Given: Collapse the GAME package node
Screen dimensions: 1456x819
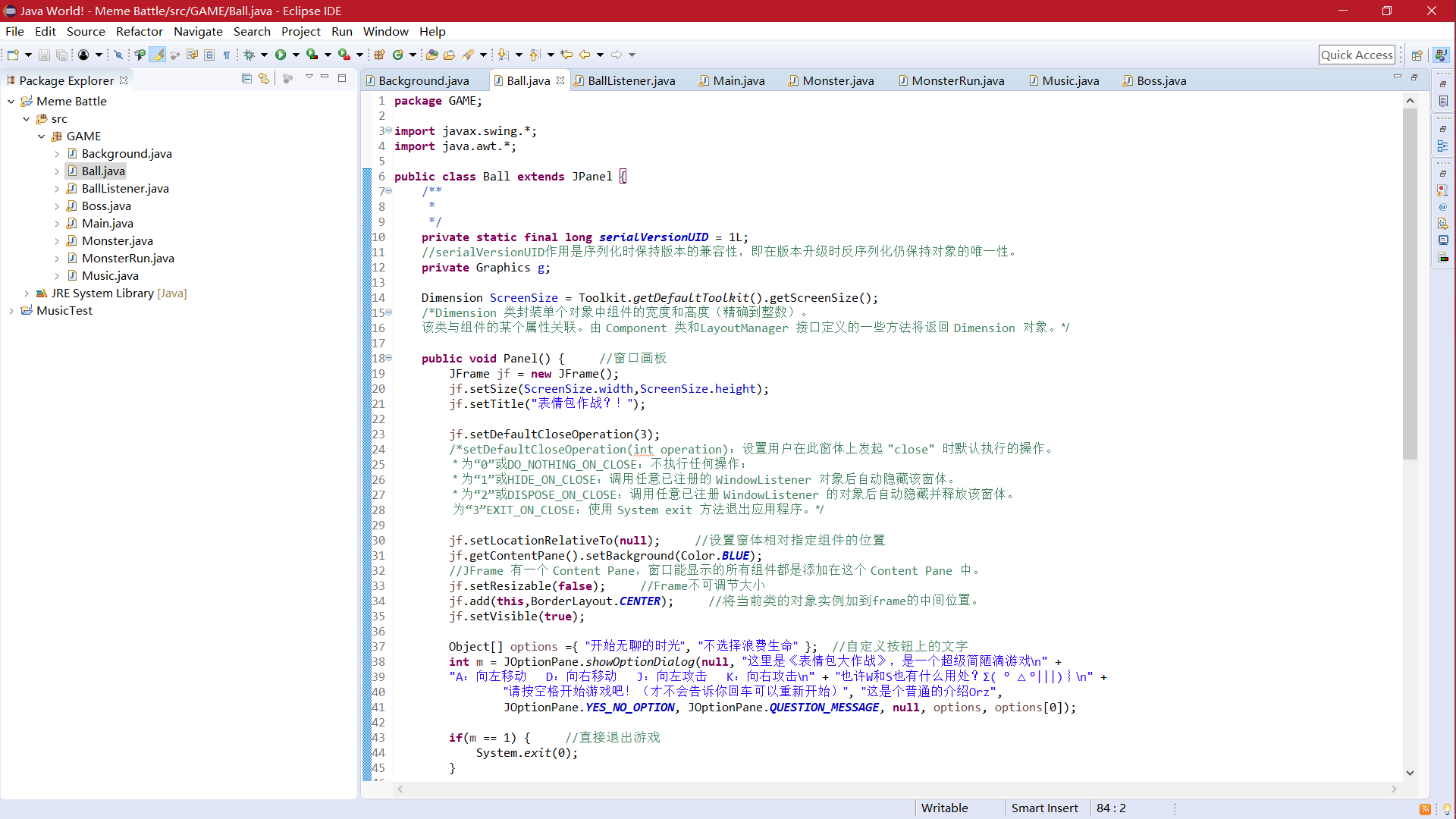Looking at the screenshot, I should (x=42, y=136).
